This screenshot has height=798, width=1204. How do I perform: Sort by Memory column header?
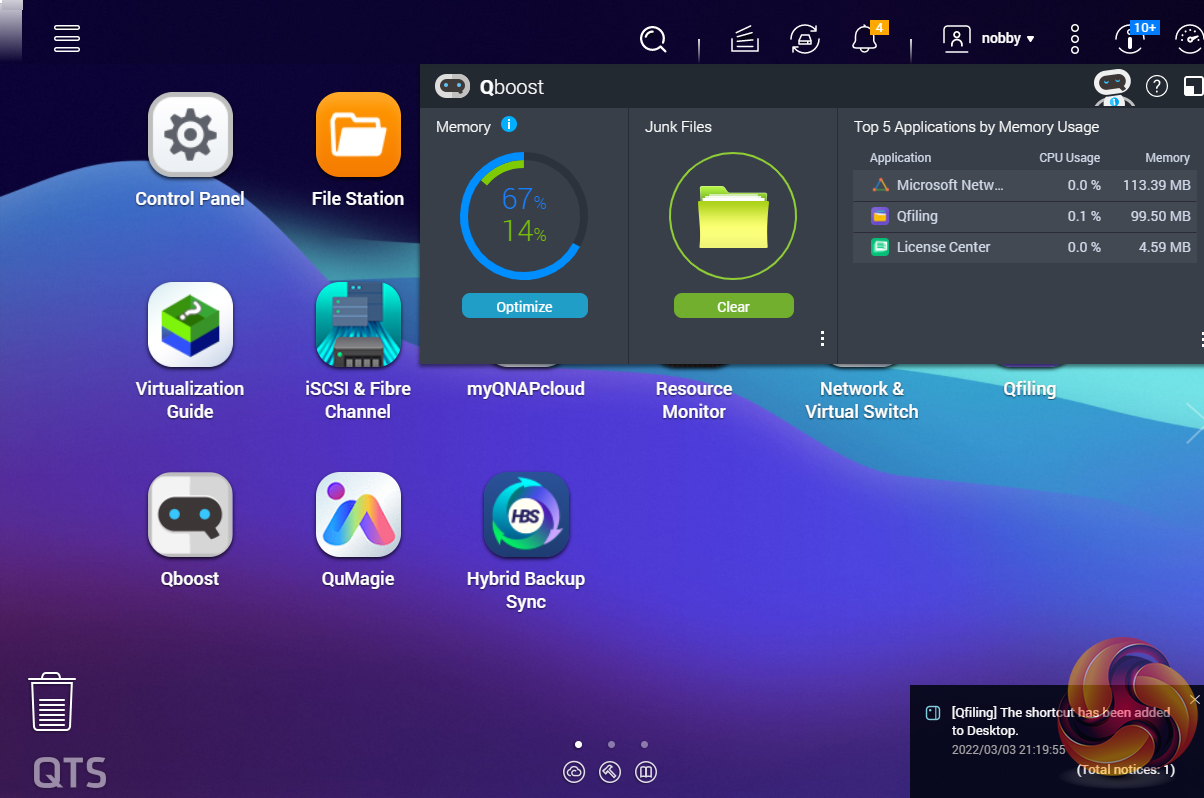click(1167, 158)
